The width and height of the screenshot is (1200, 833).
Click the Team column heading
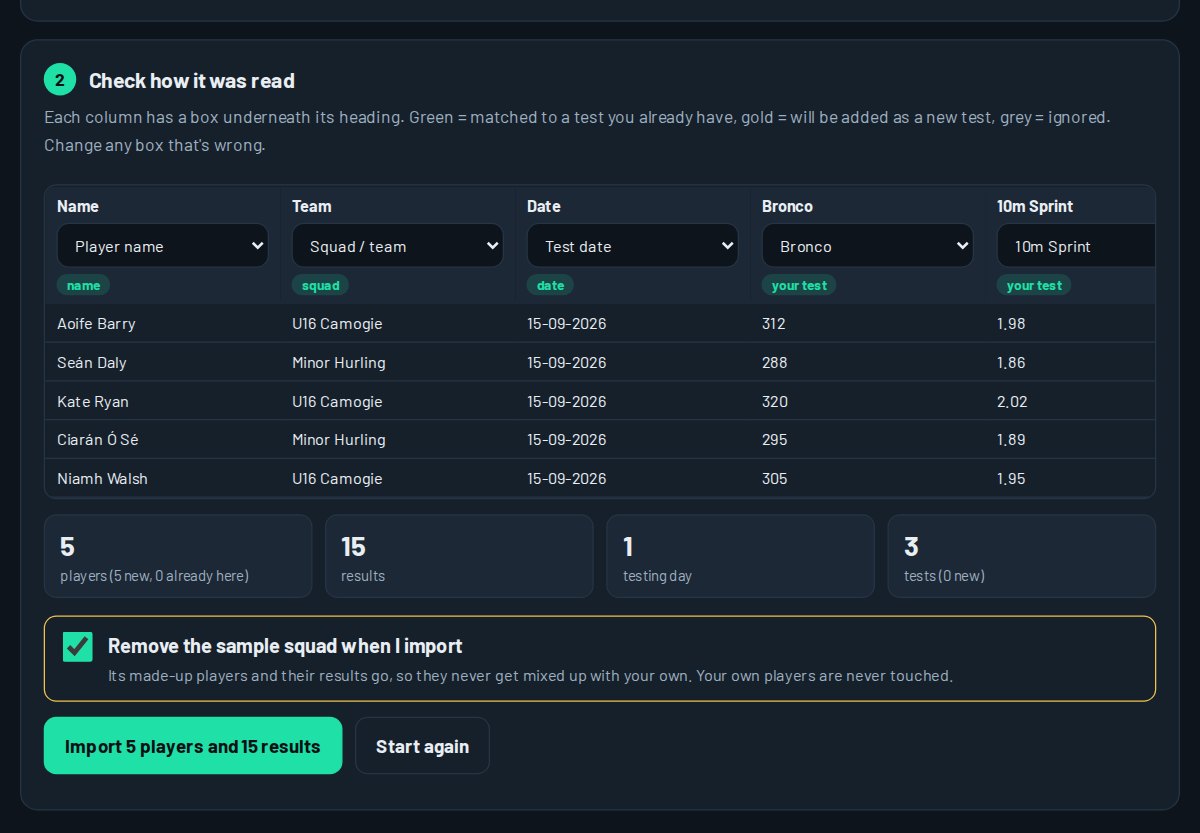click(312, 206)
